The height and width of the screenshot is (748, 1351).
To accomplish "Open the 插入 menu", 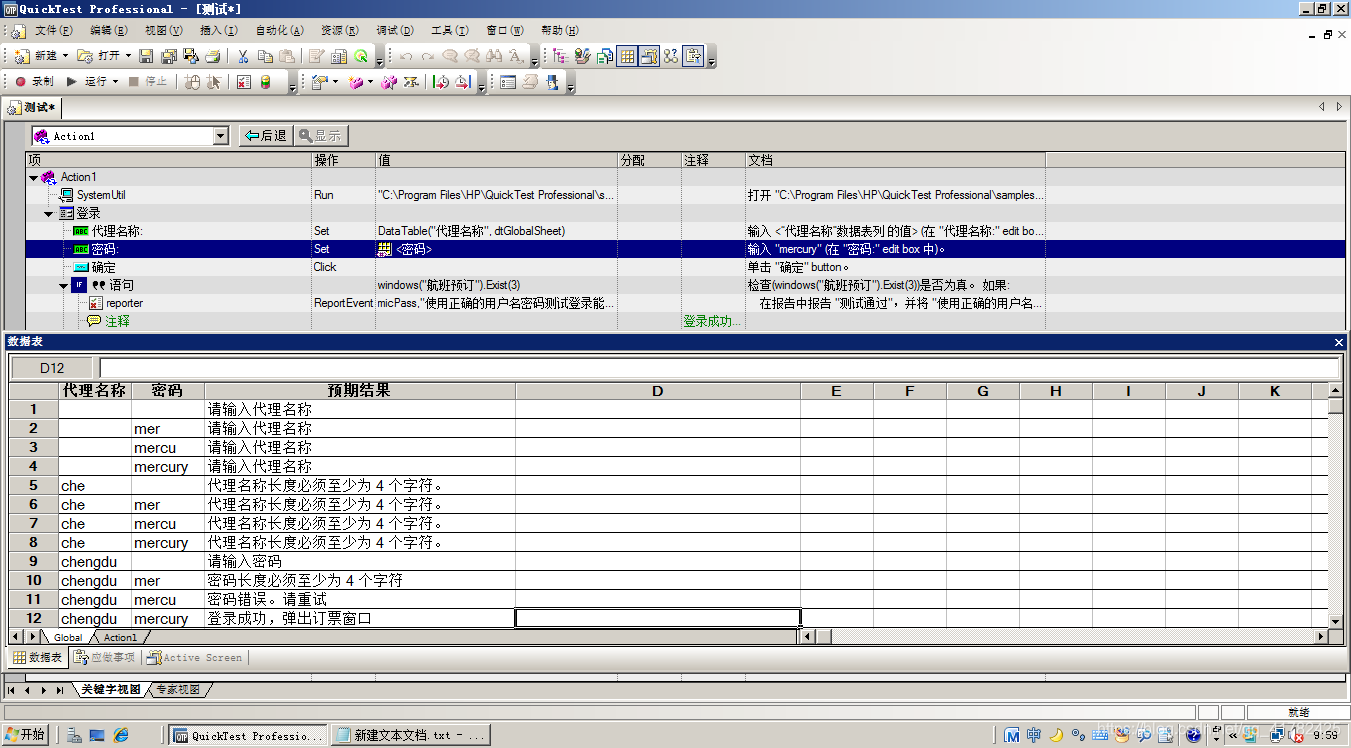I will click(x=218, y=31).
